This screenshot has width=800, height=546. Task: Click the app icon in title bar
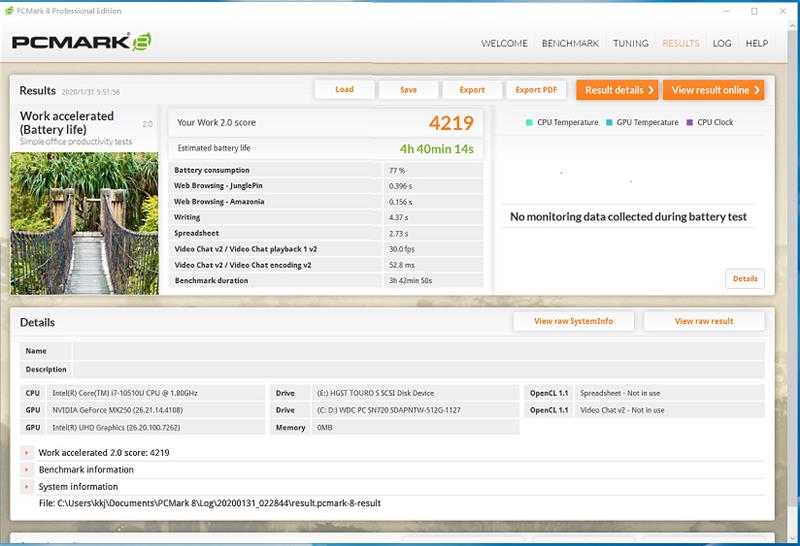point(8,11)
